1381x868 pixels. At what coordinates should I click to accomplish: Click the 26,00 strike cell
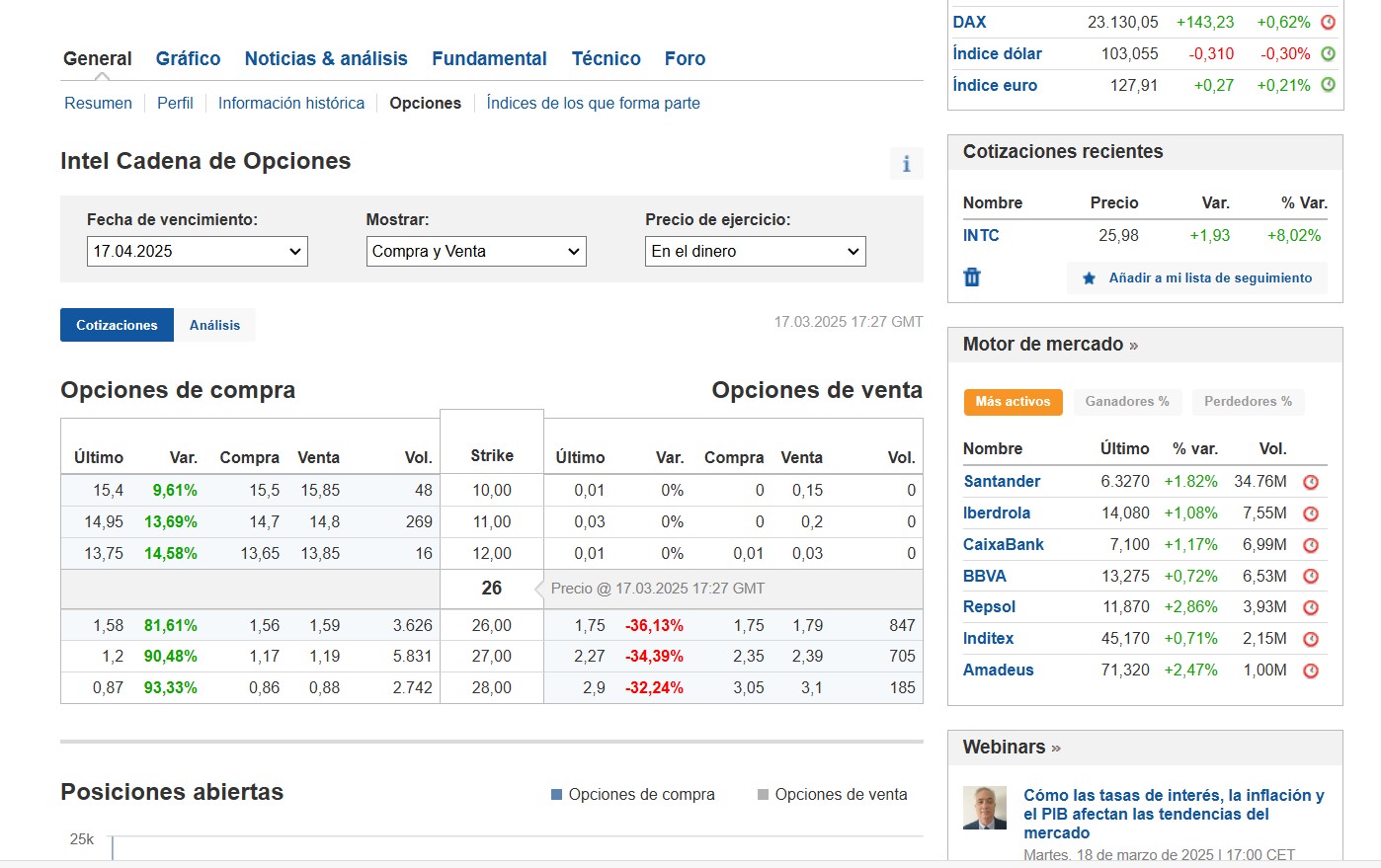tap(492, 625)
